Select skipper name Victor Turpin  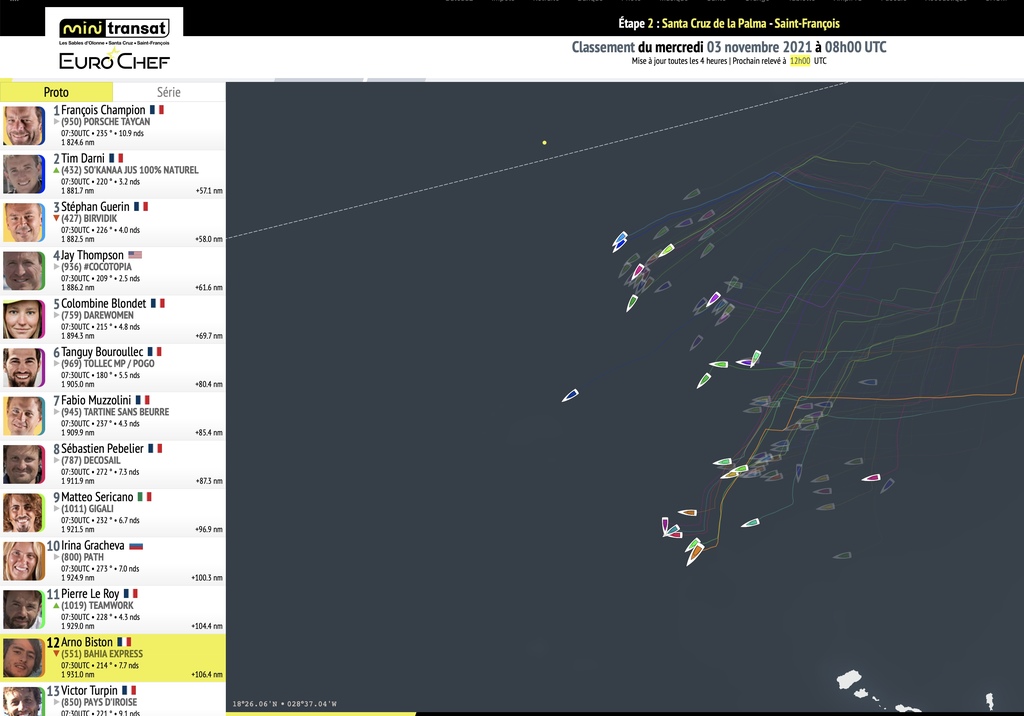(x=89, y=691)
